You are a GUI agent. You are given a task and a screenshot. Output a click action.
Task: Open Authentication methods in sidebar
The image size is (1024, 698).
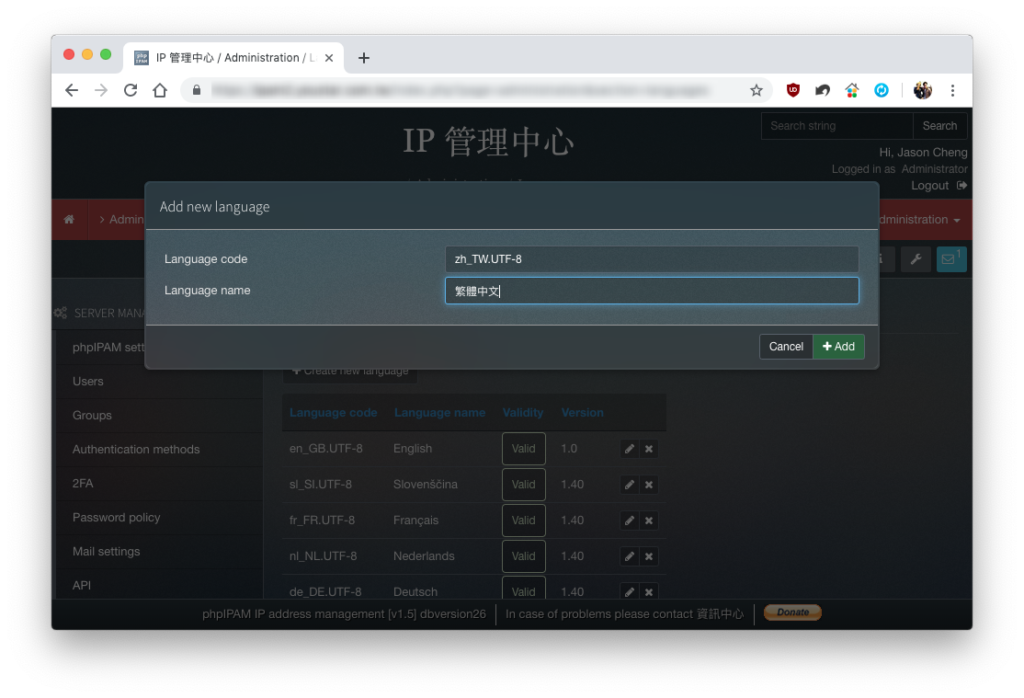pyautogui.click(x=136, y=449)
